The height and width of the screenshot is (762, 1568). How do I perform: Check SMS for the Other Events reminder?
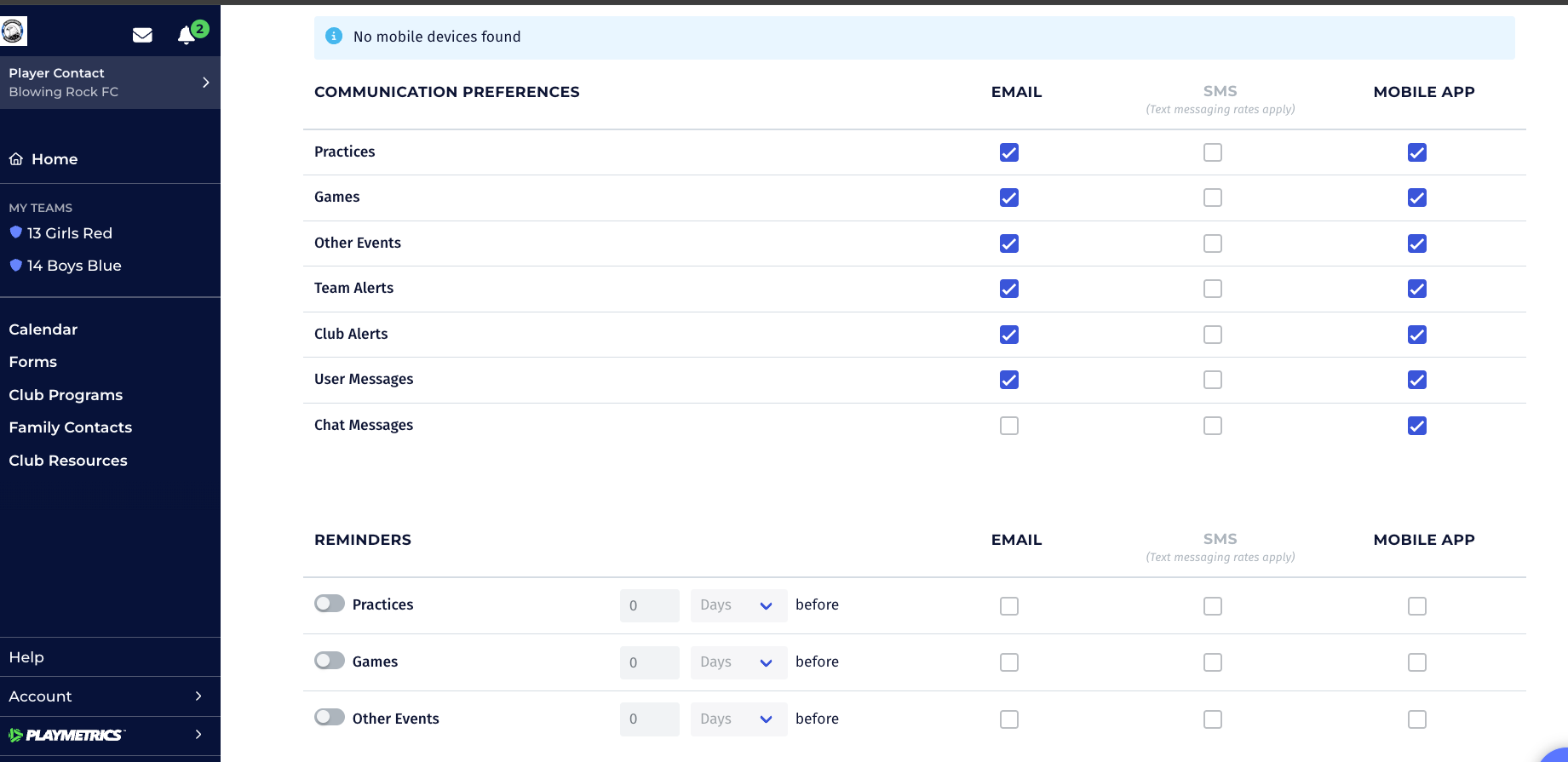tap(1213, 719)
